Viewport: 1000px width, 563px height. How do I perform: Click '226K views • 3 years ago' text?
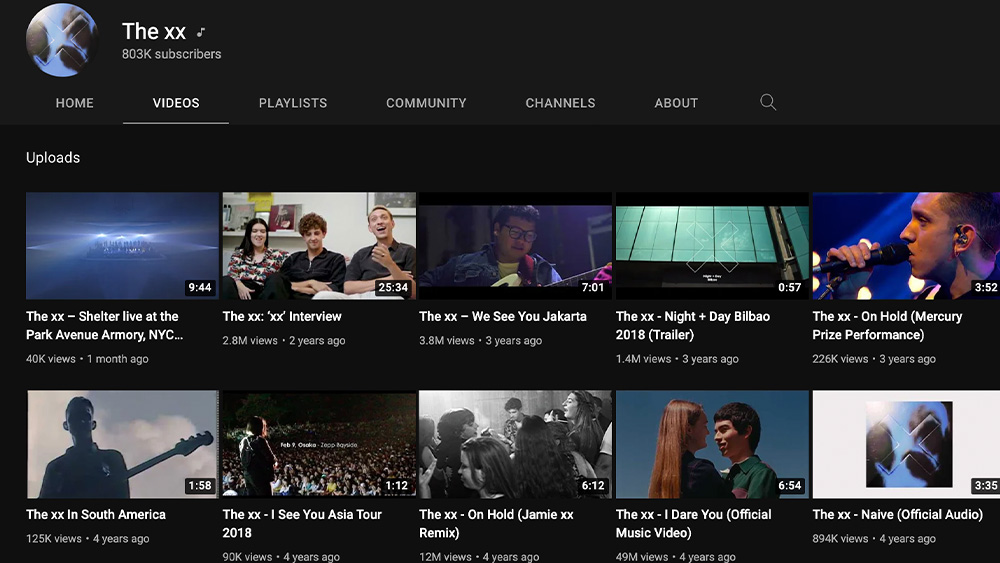click(x=874, y=359)
